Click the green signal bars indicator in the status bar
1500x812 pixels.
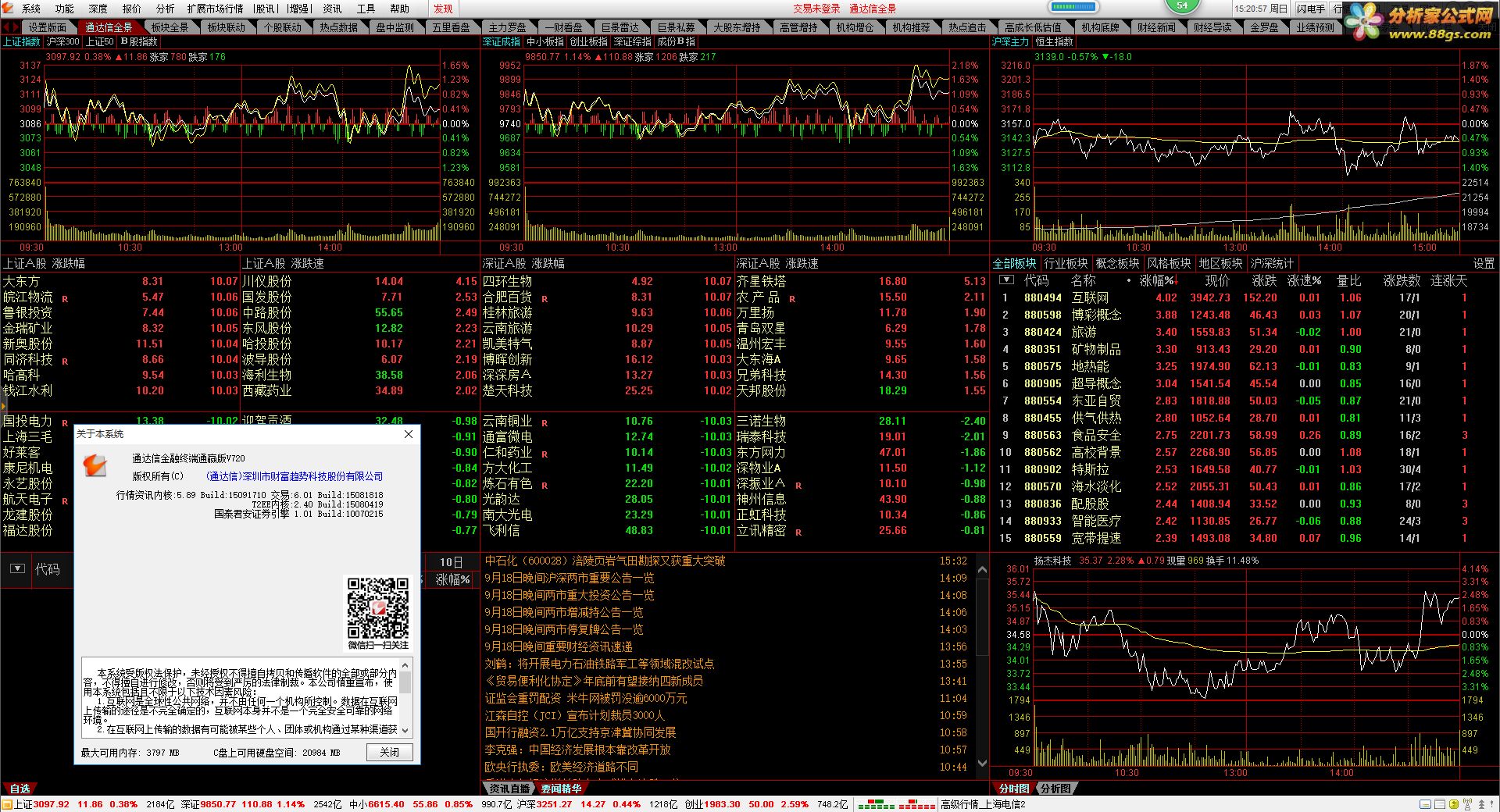pyautogui.click(x=877, y=804)
